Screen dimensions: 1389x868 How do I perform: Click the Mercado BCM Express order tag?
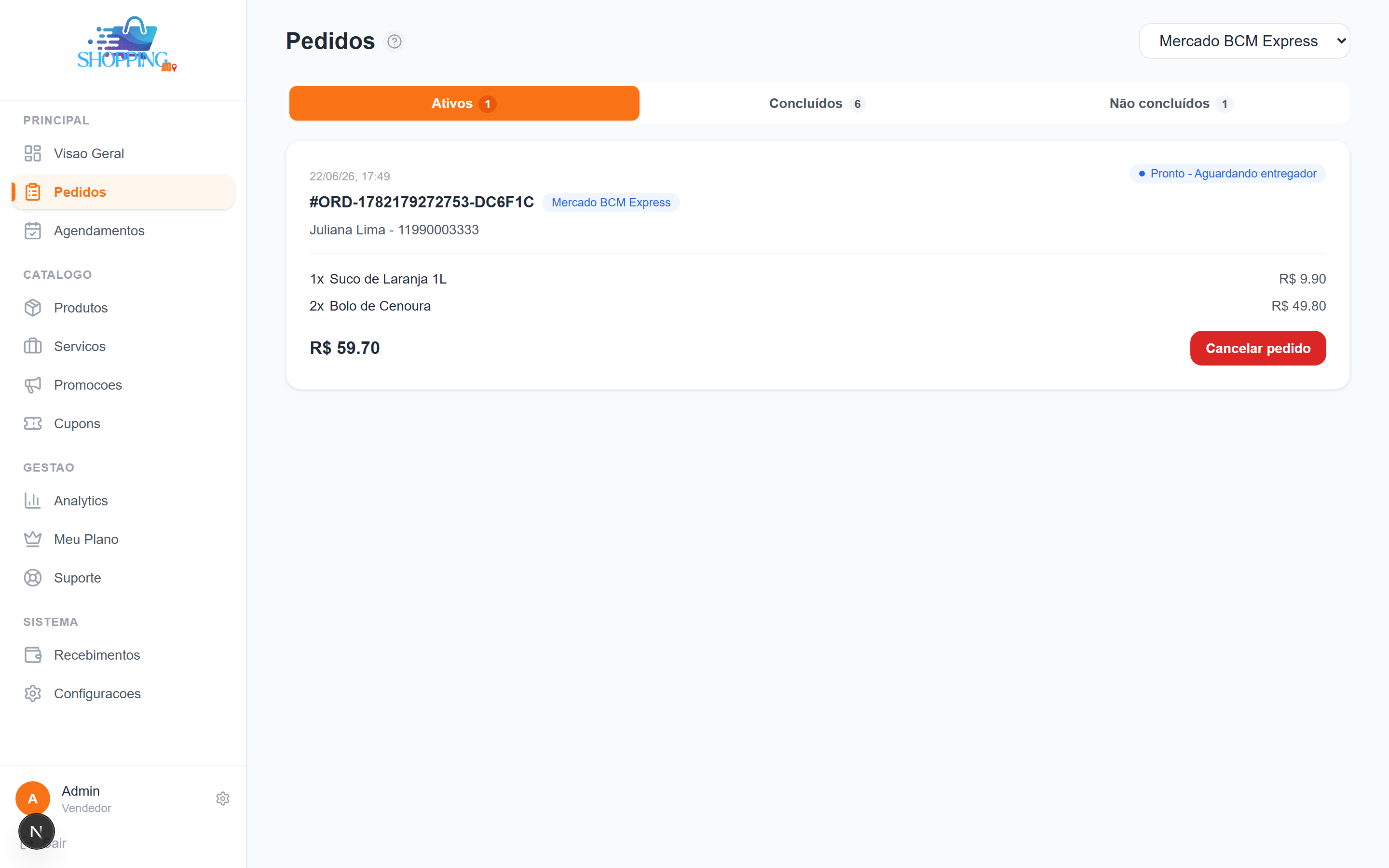611,203
